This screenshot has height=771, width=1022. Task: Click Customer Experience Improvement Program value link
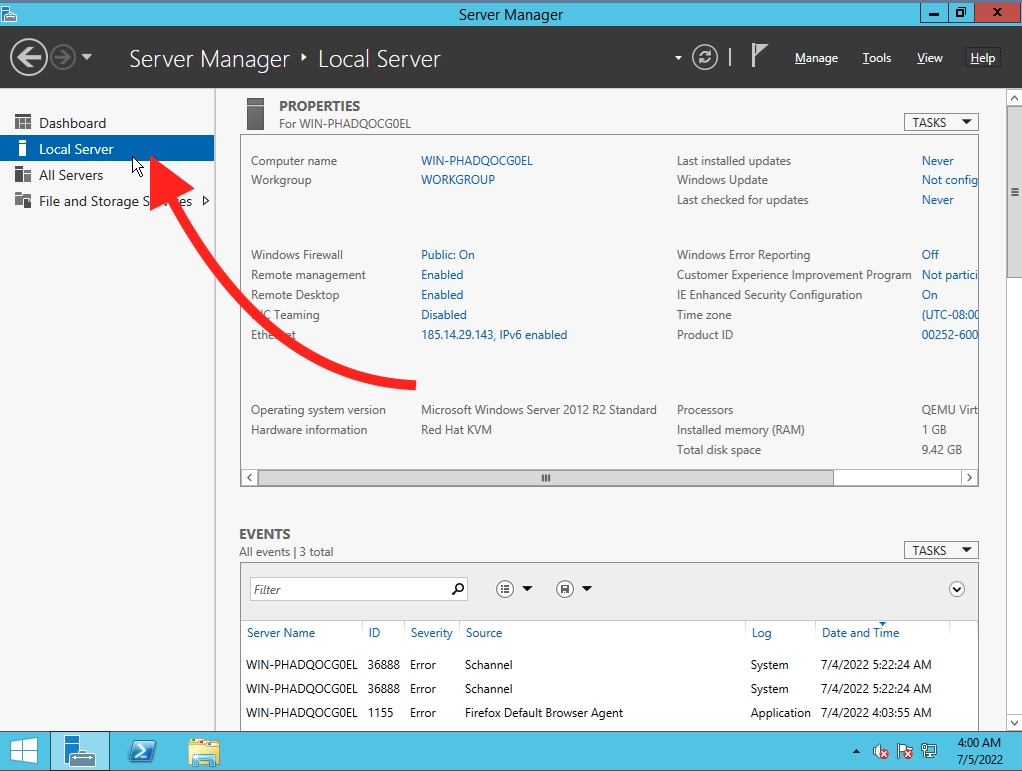[950, 275]
